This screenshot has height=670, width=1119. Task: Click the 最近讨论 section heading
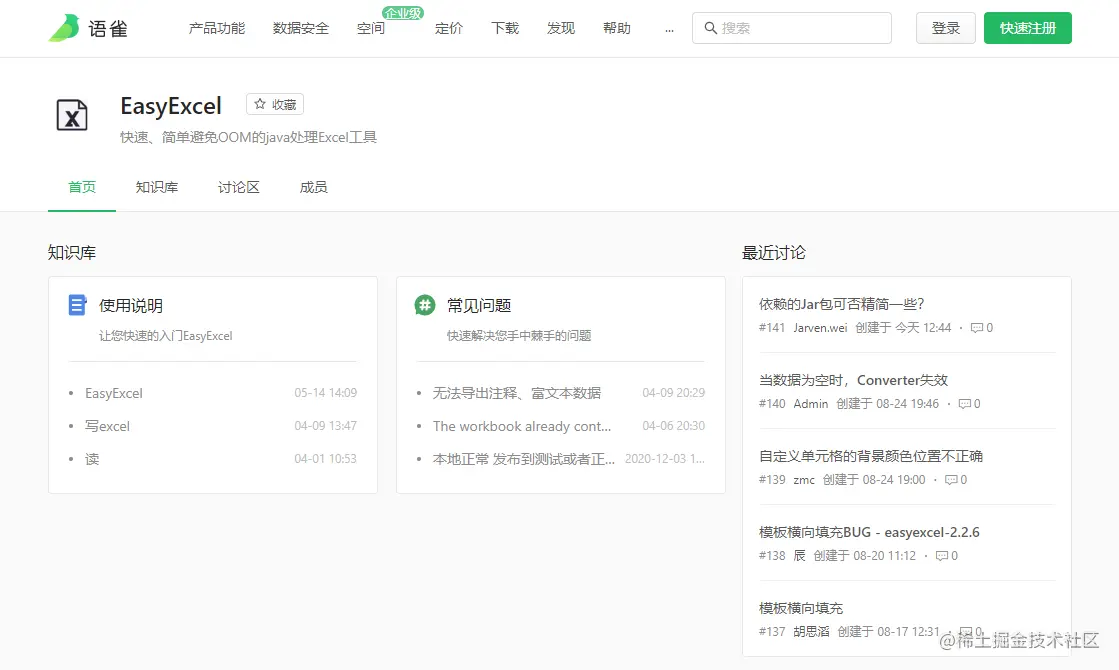(x=774, y=253)
